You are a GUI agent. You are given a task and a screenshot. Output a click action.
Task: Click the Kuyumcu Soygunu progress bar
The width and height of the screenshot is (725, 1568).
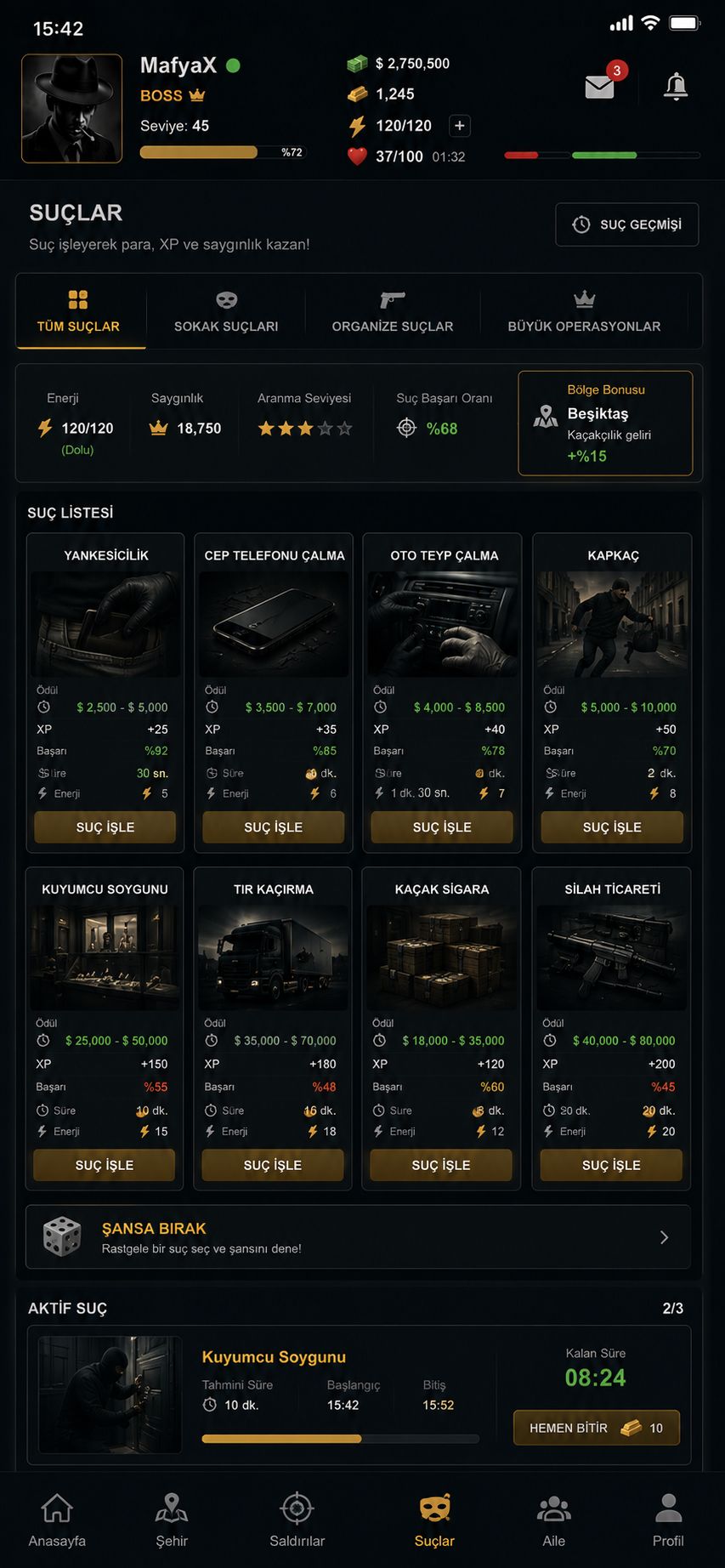click(x=340, y=1439)
